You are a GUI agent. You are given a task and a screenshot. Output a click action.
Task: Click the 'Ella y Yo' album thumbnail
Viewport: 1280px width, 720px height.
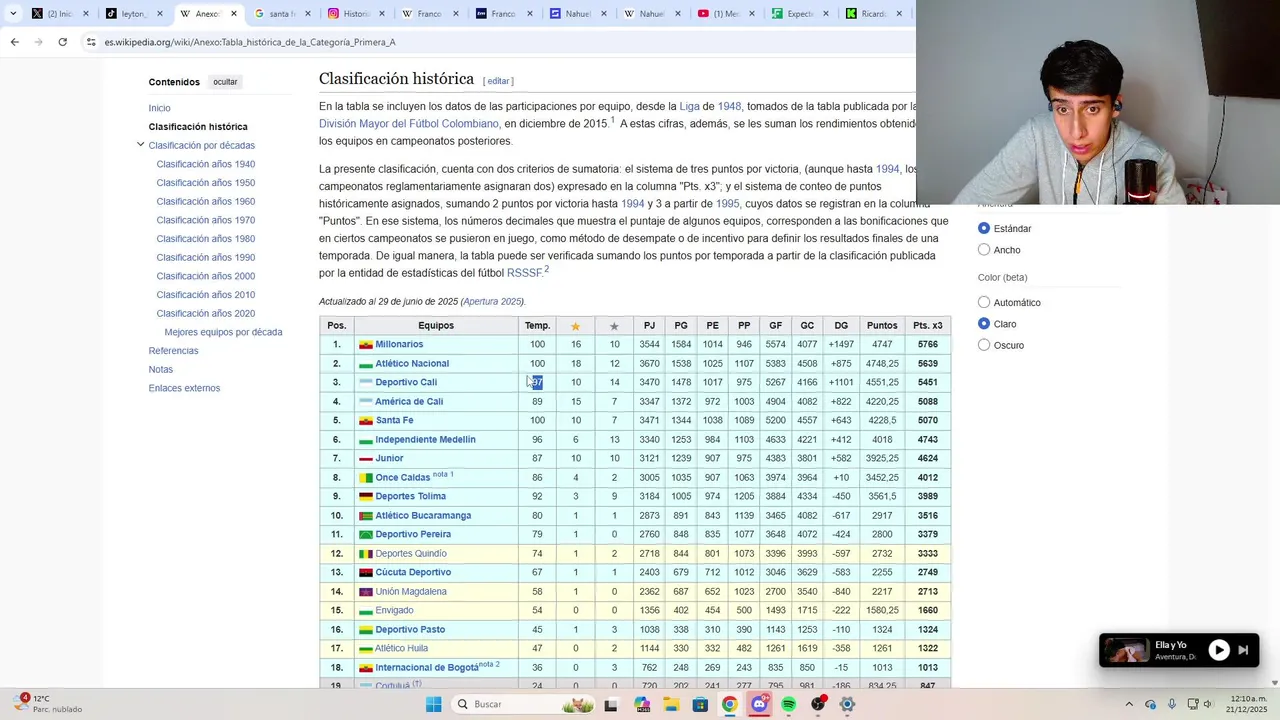click(x=1126, y=650)
